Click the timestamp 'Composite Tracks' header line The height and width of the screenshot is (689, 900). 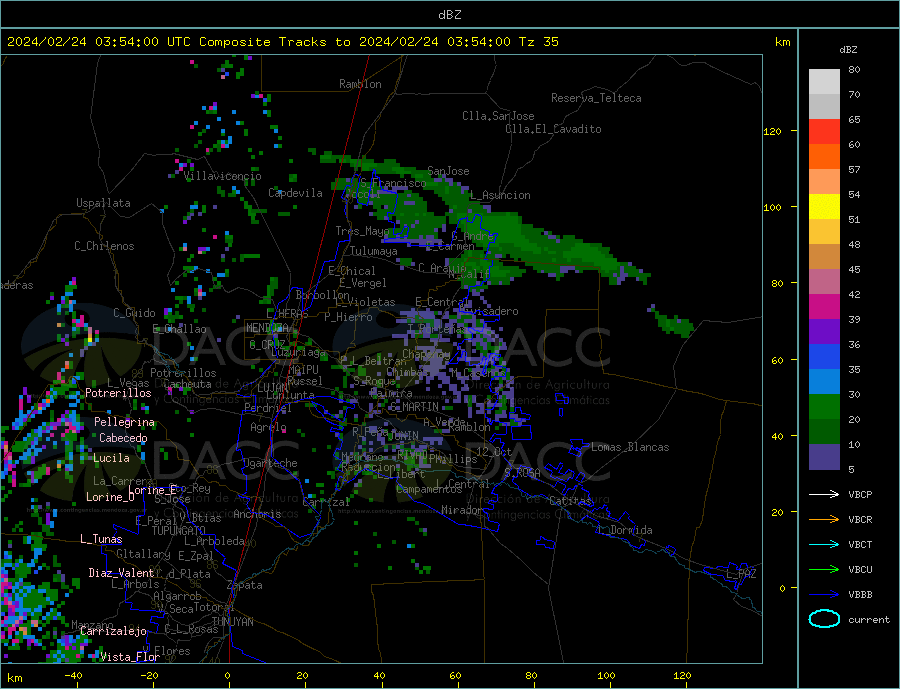click(x=282, y=42)
